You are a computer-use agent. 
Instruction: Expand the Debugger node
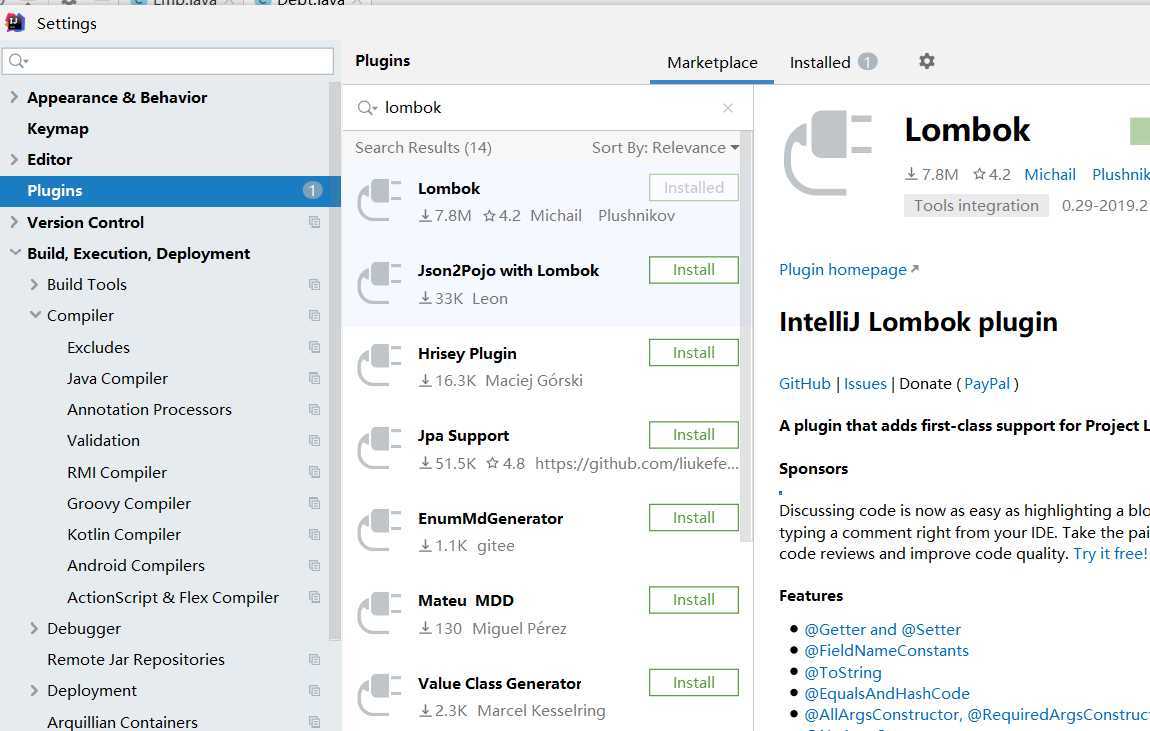34,628
